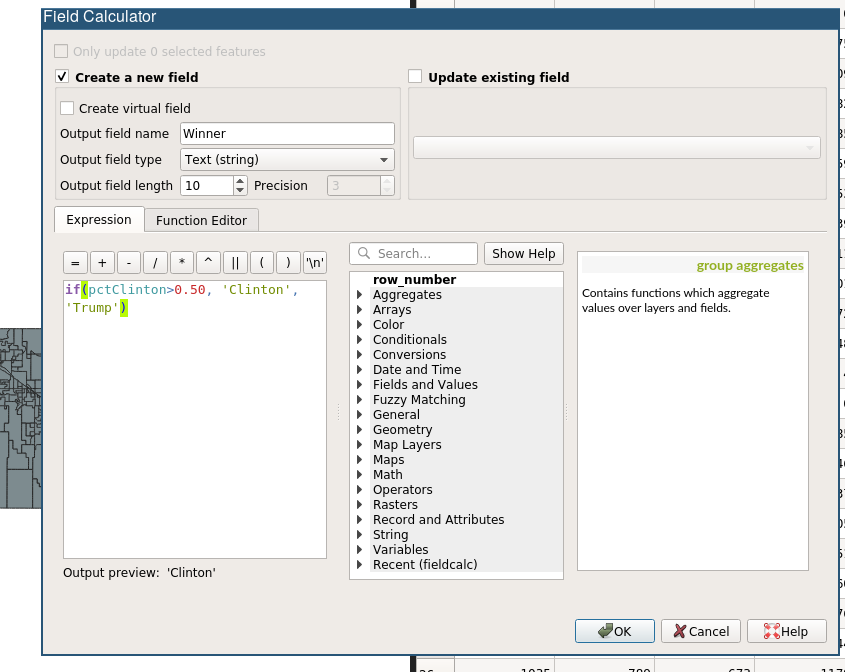Click the equals operator button
The image size is (845, 672).
pyautogui.click(x=76, y=263)
